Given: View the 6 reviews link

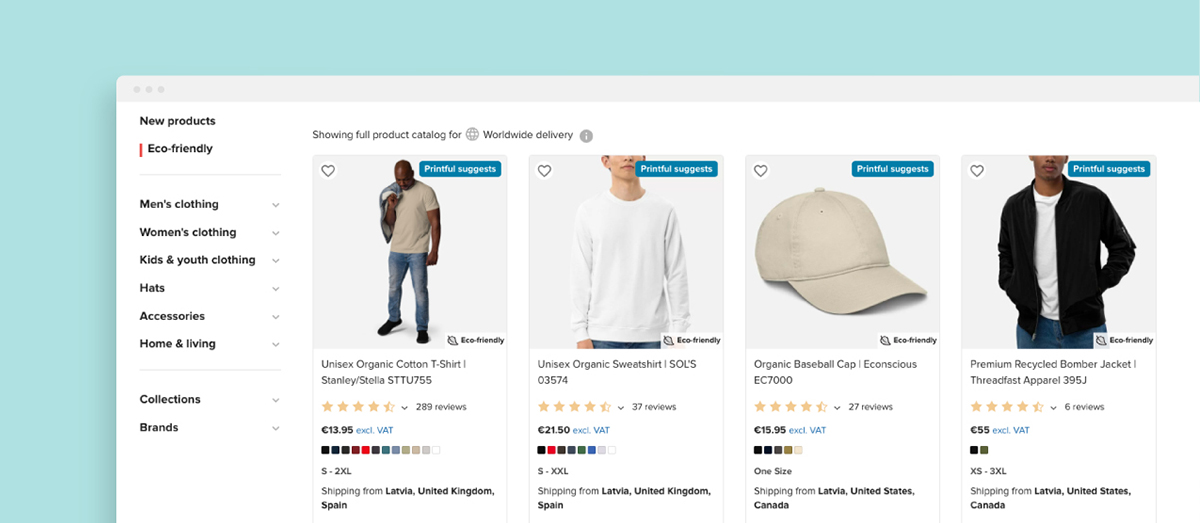Looking at the screenshot, I should pos(1084,407).
